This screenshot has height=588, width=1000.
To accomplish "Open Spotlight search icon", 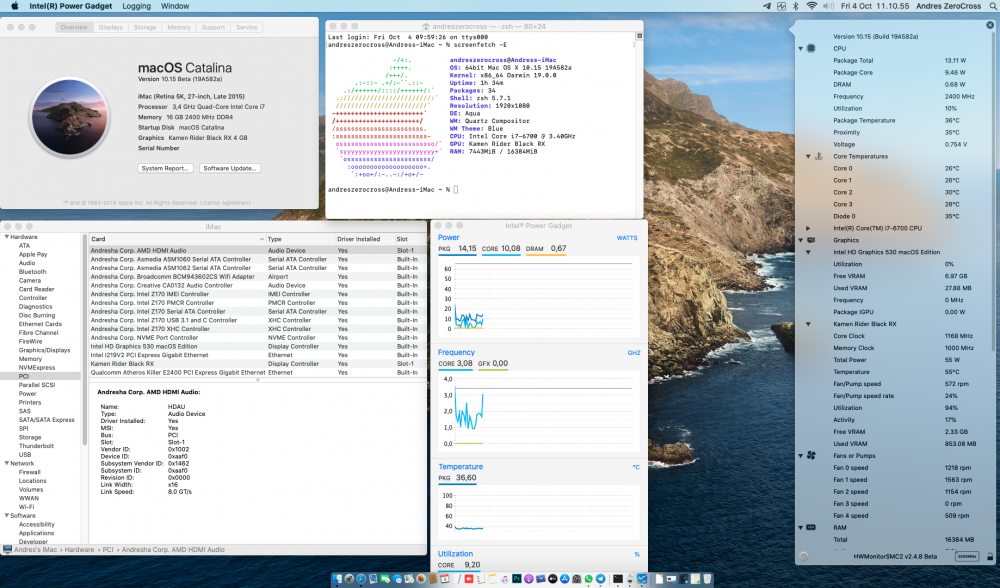I will coord(993,6).
